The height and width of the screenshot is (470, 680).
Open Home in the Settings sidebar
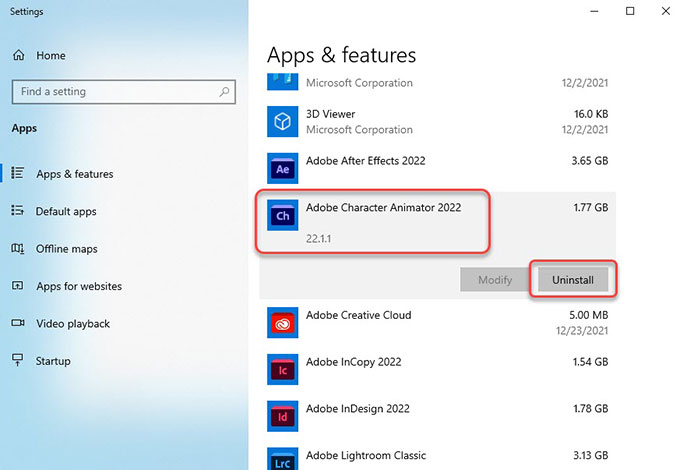tap(51, 55)
